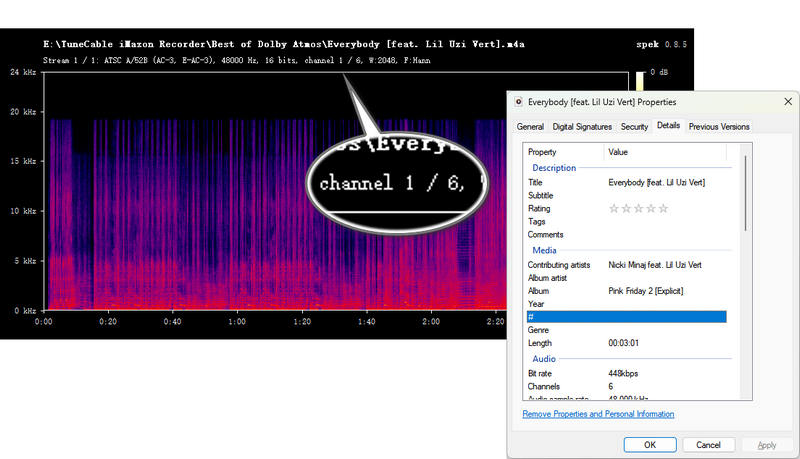Viewport: 800px width, 459px height.
Task: Click the 10 kHz frequency axis label
Action: (x=23, y=211)
